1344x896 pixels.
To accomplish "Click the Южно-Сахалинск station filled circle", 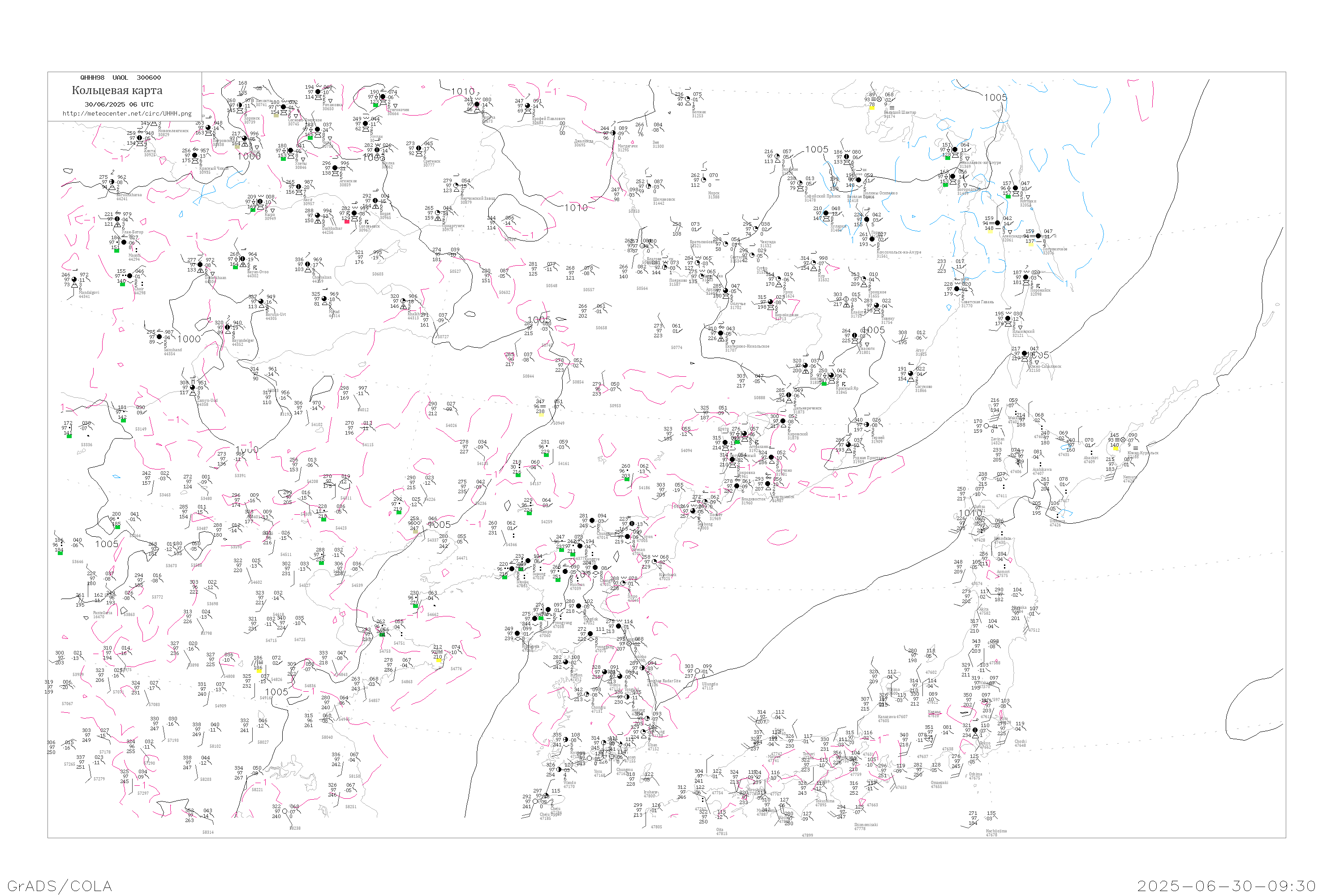I will click(1025, 354).
